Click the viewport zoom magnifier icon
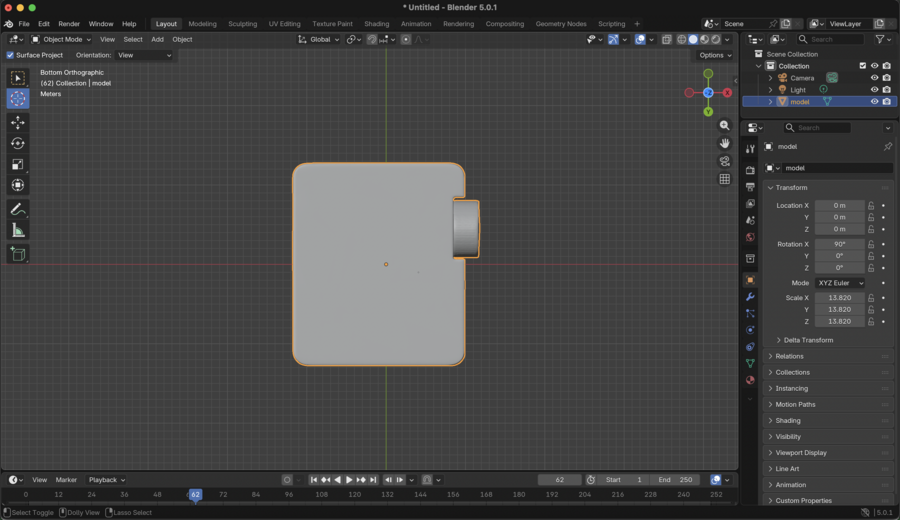The height and width of the screenshot is (520, 900). coord(724,125)
